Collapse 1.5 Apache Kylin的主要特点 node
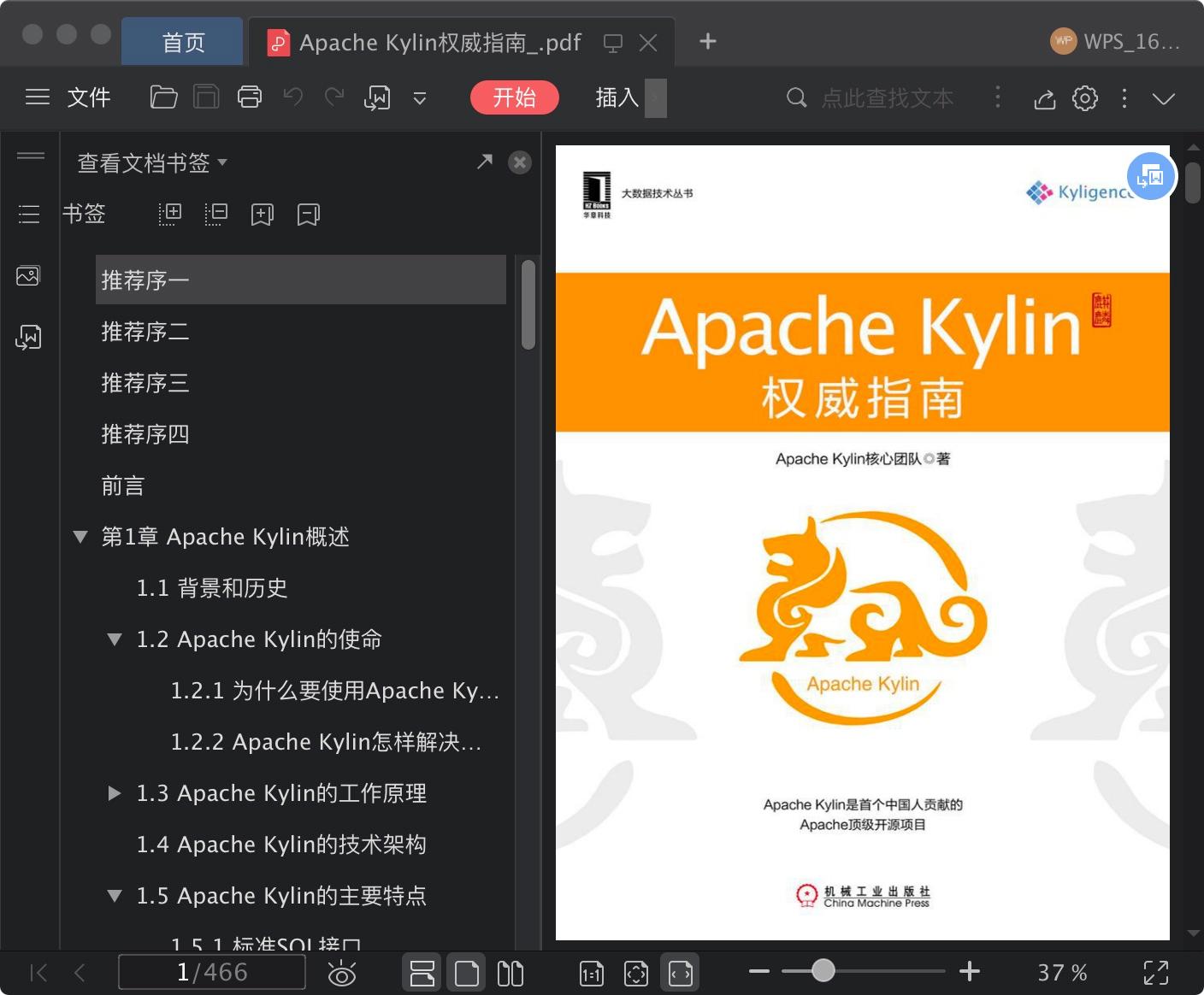The image size is (1204, 995). 115,896
